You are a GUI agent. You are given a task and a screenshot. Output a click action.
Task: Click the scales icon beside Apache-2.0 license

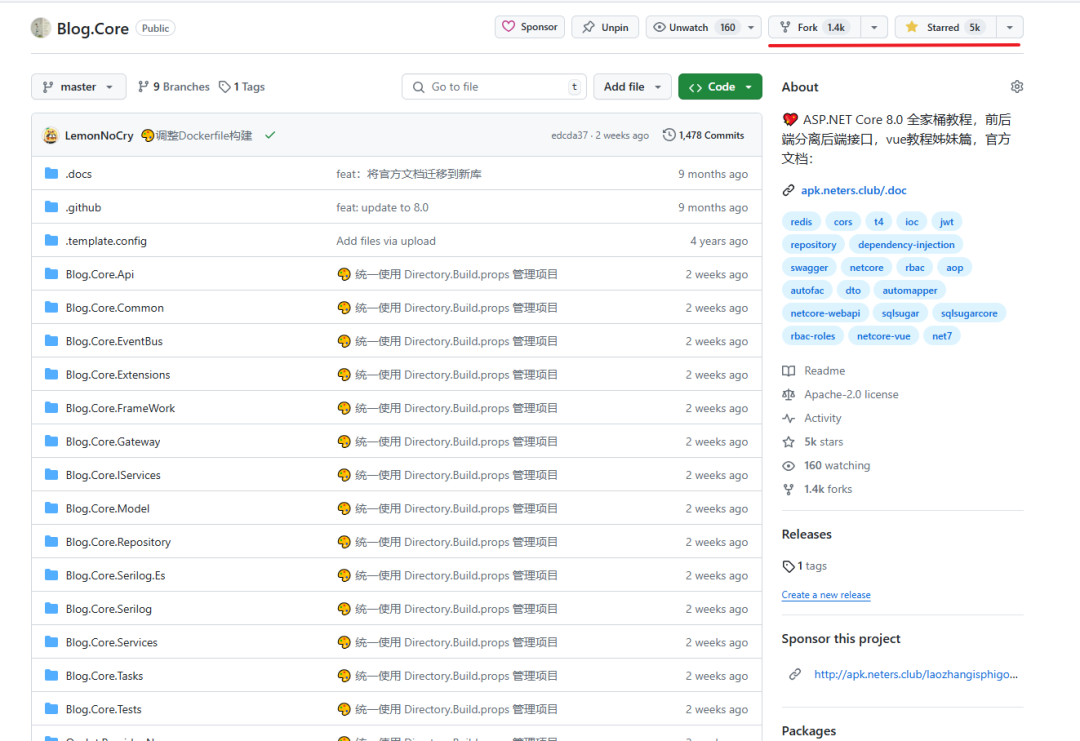[x=789, y=395]
